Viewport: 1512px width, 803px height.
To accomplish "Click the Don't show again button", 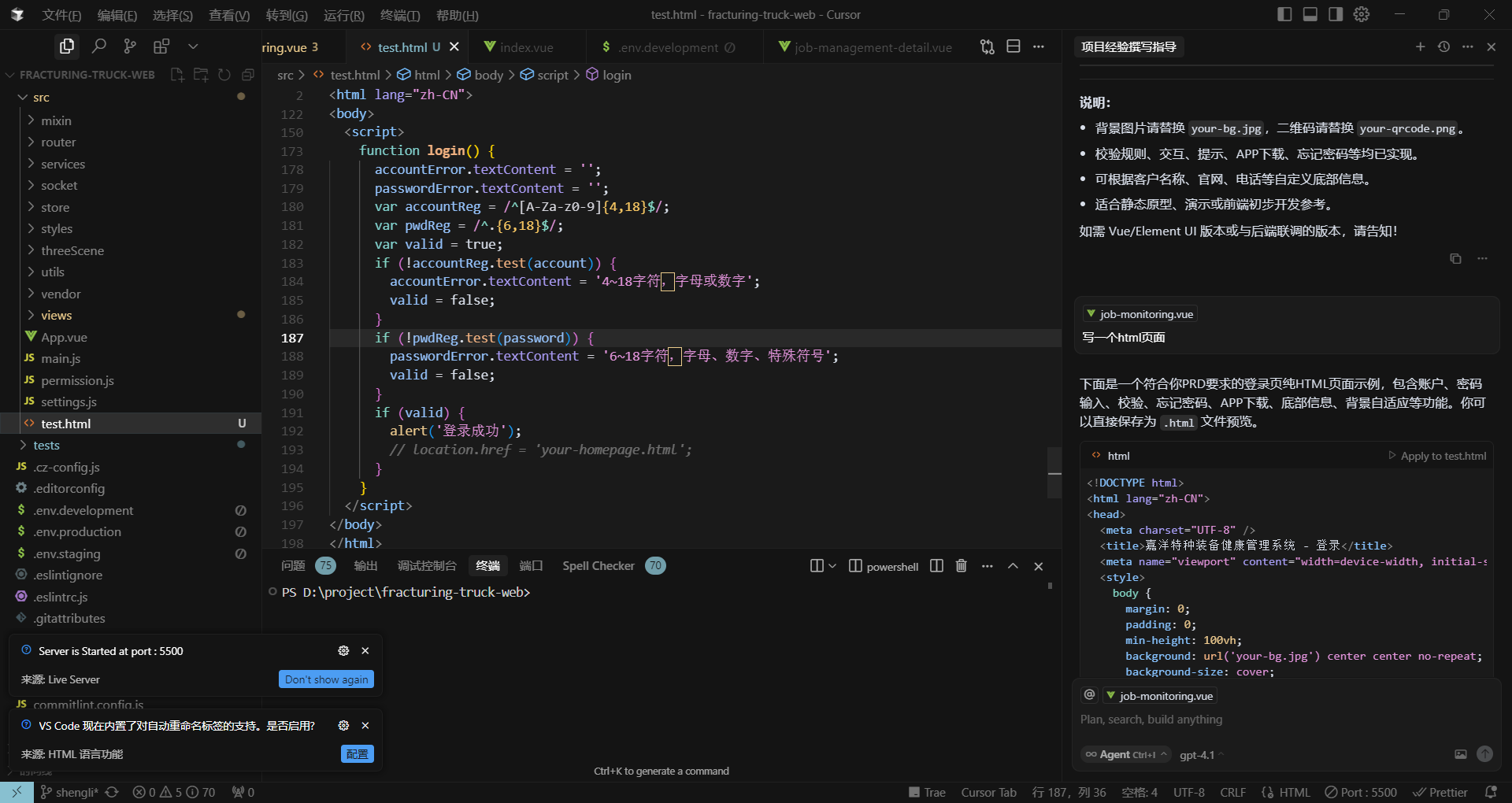I will click(326, 679).
